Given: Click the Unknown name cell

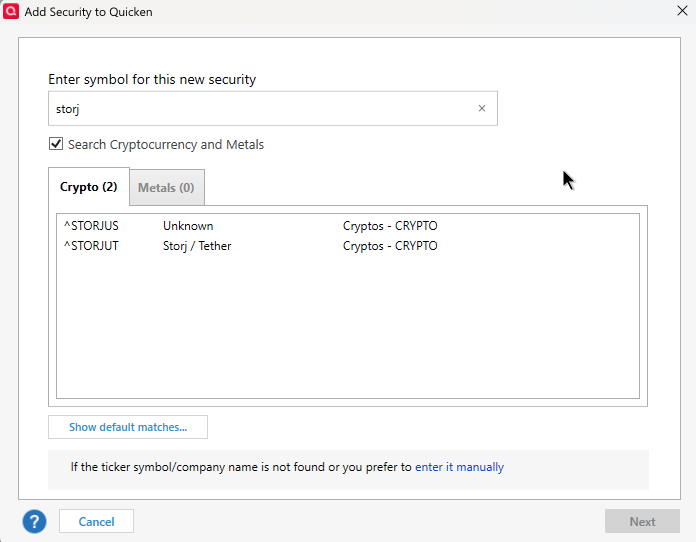Looking at the screenshot, I should [x=188, y=226].
